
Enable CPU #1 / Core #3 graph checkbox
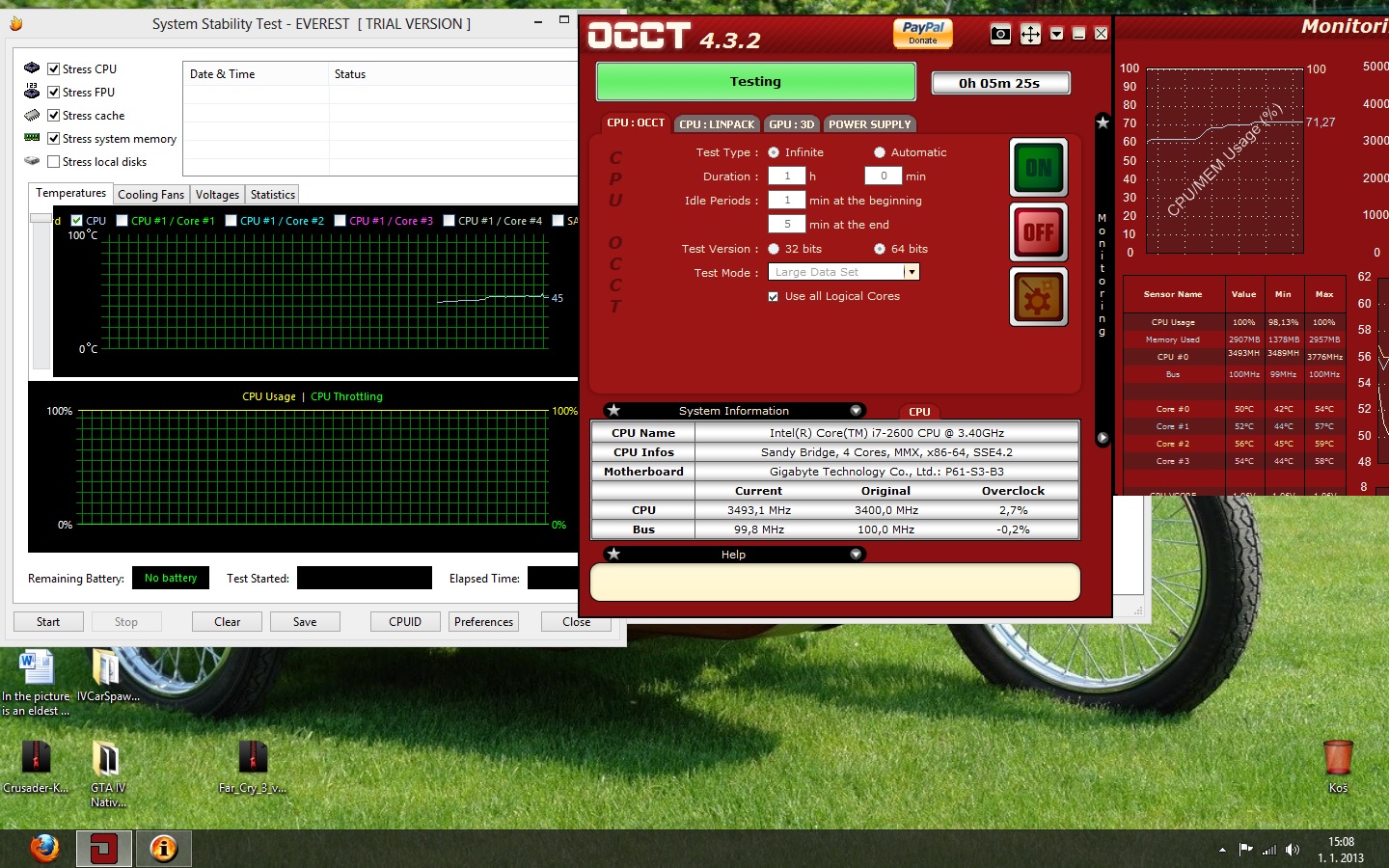[340, 220]
